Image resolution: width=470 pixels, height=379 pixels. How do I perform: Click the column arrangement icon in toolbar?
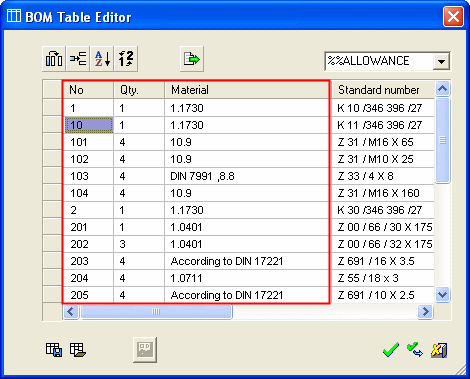point(54,59)
